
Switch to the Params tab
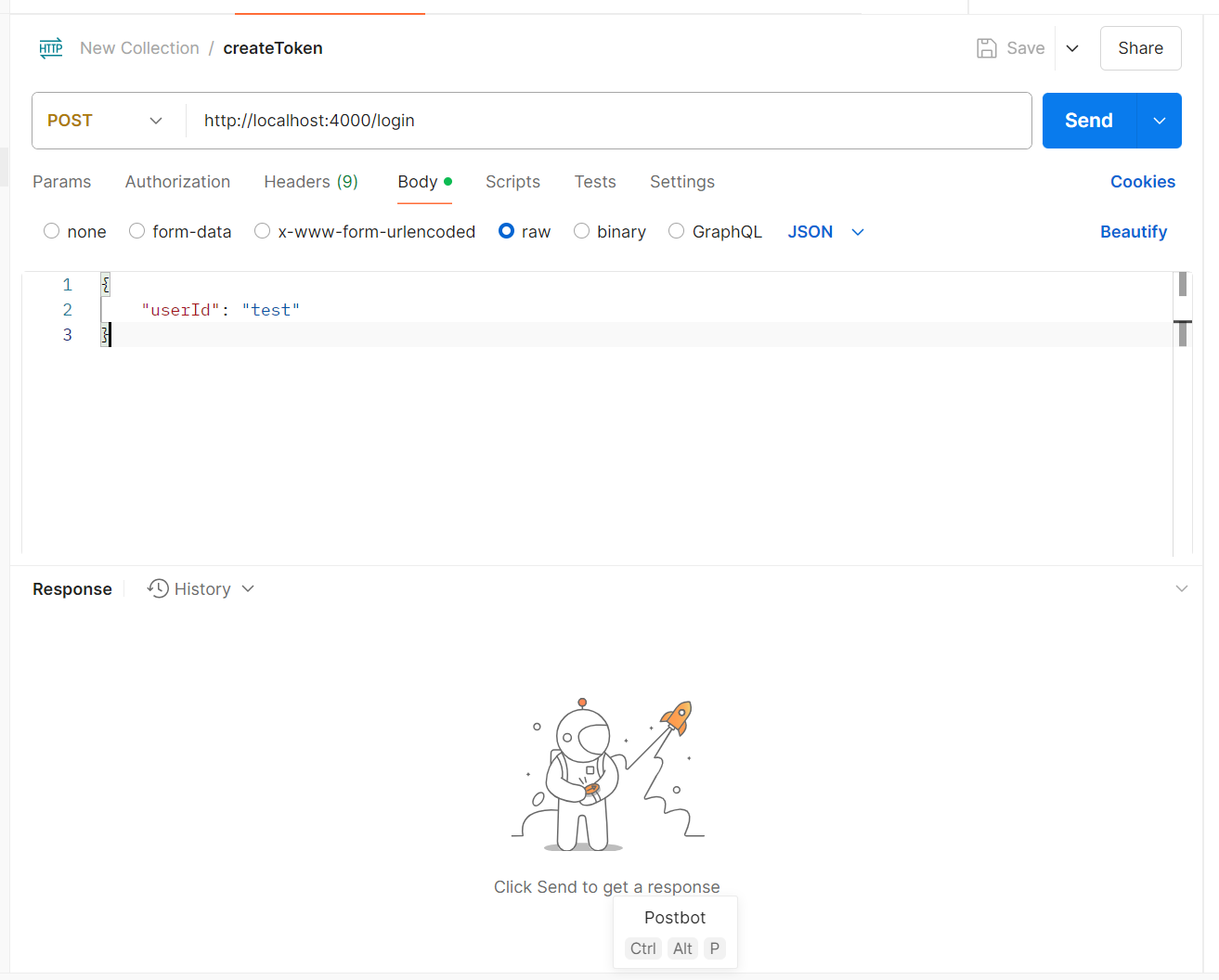coord(62,182)
